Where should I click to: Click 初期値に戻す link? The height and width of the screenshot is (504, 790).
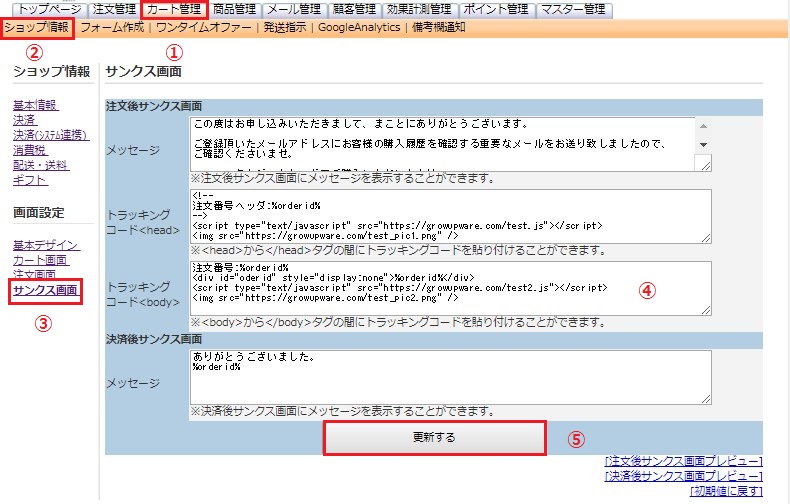pos(726,490)
